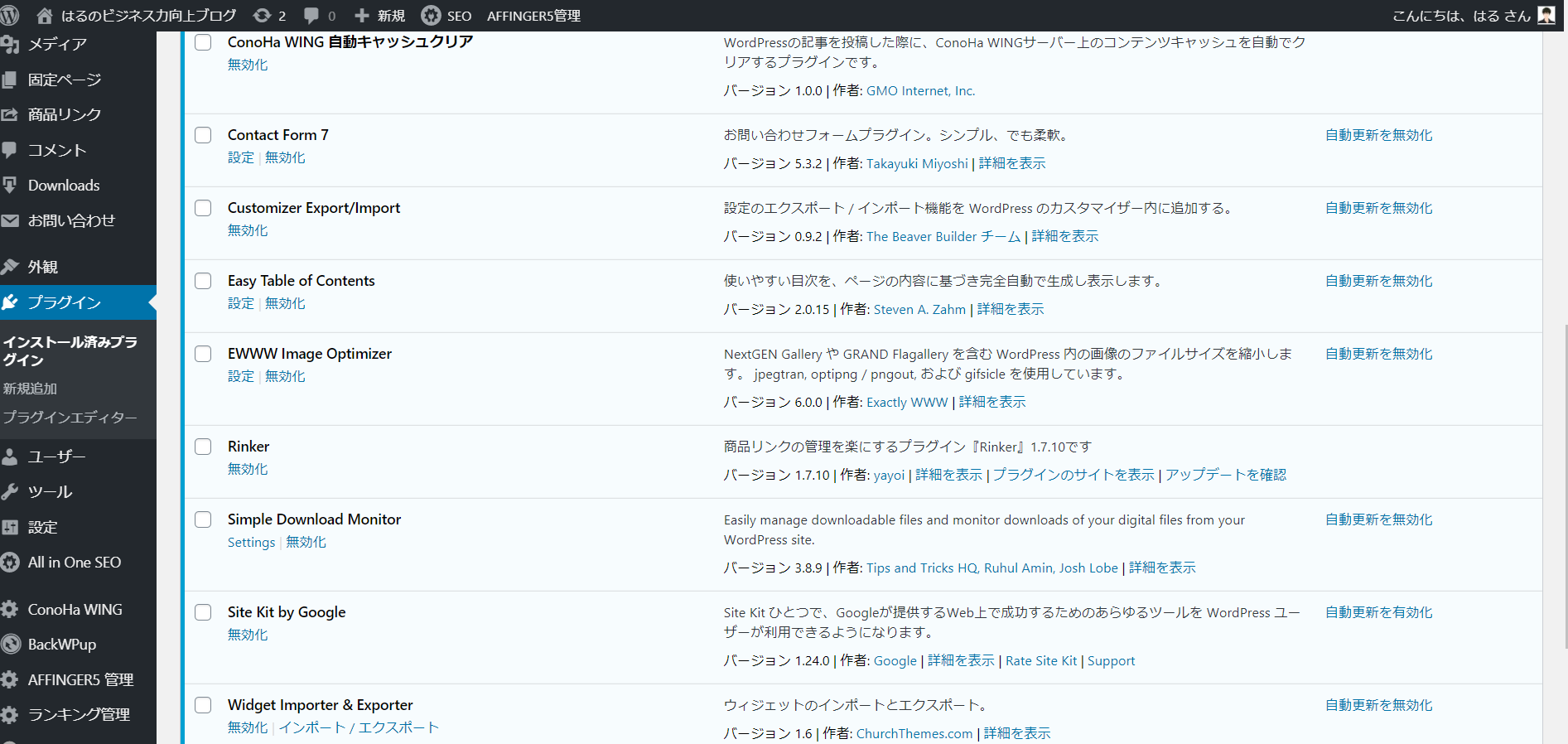This screenshot has height=744, width=1568.
Task: Click the plus icon for 新規
Action: (x=362, y=16)
